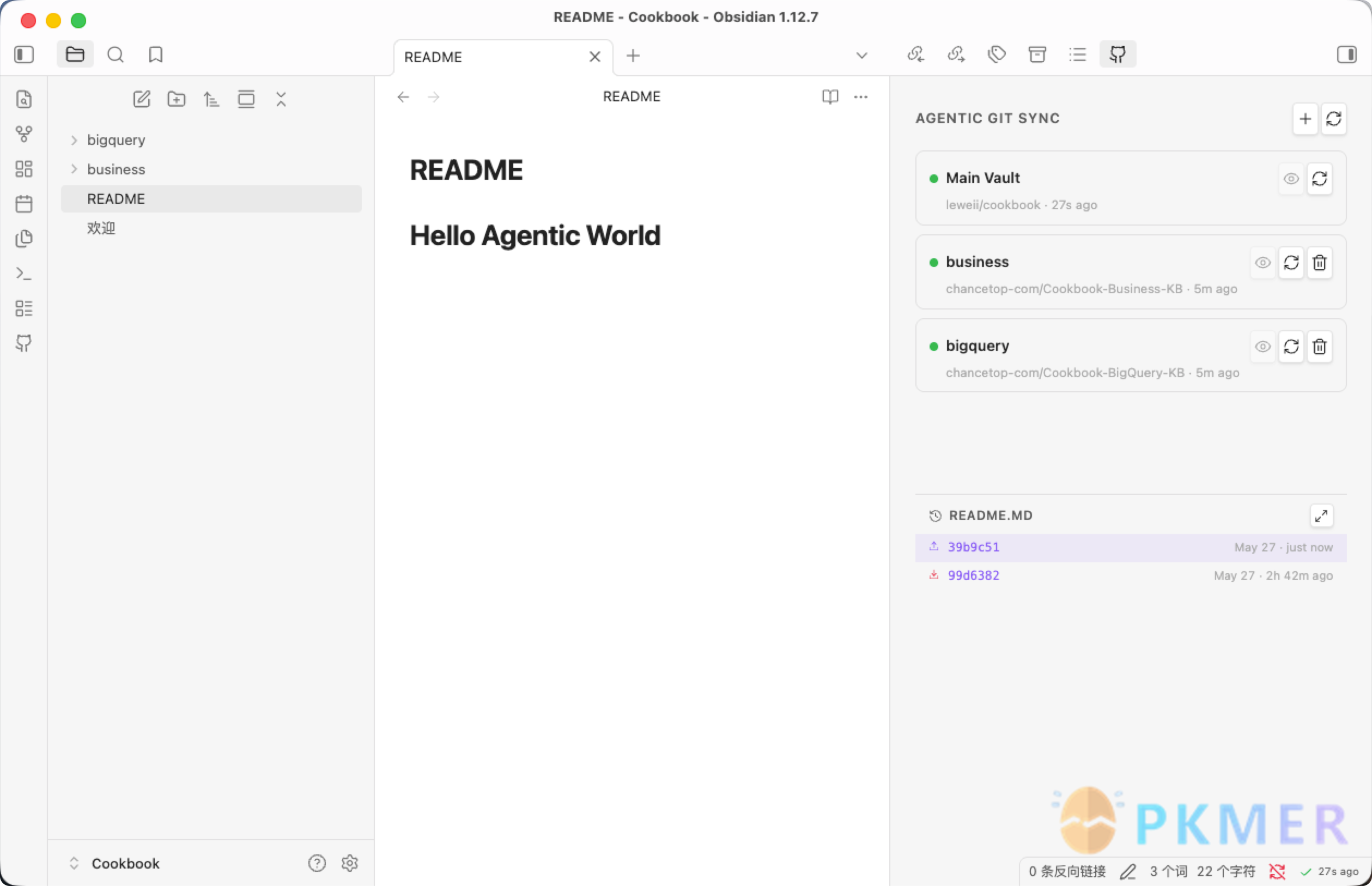Click the list-layout ribbon icon

[x=24, y=308]
